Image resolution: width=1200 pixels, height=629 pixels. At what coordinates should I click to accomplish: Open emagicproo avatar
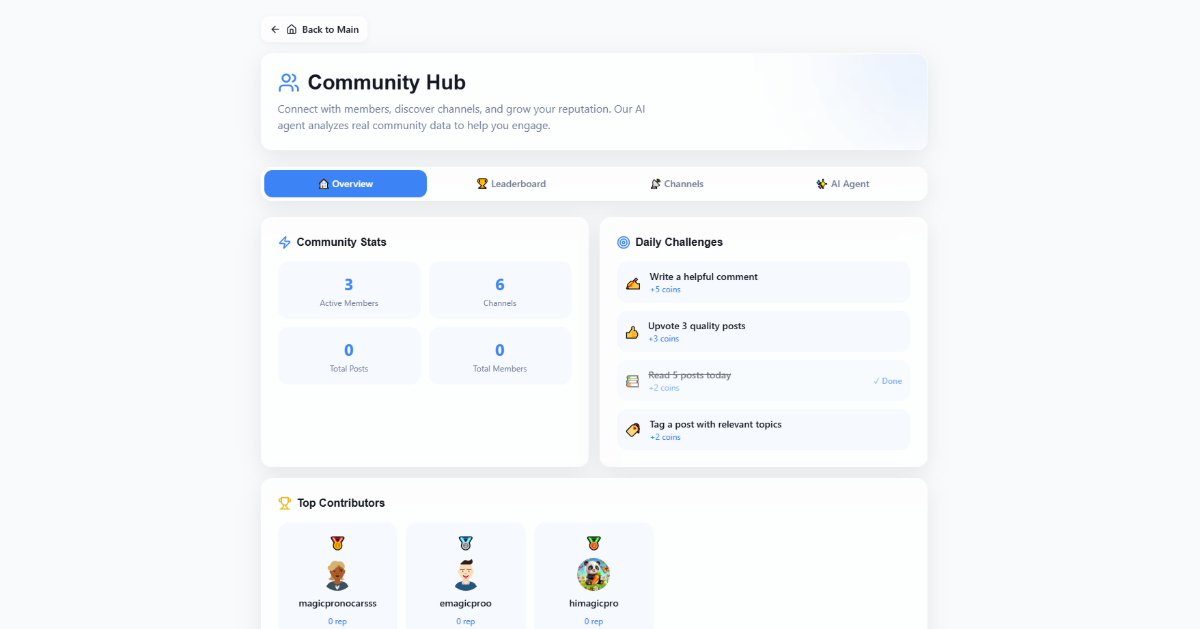466,575
